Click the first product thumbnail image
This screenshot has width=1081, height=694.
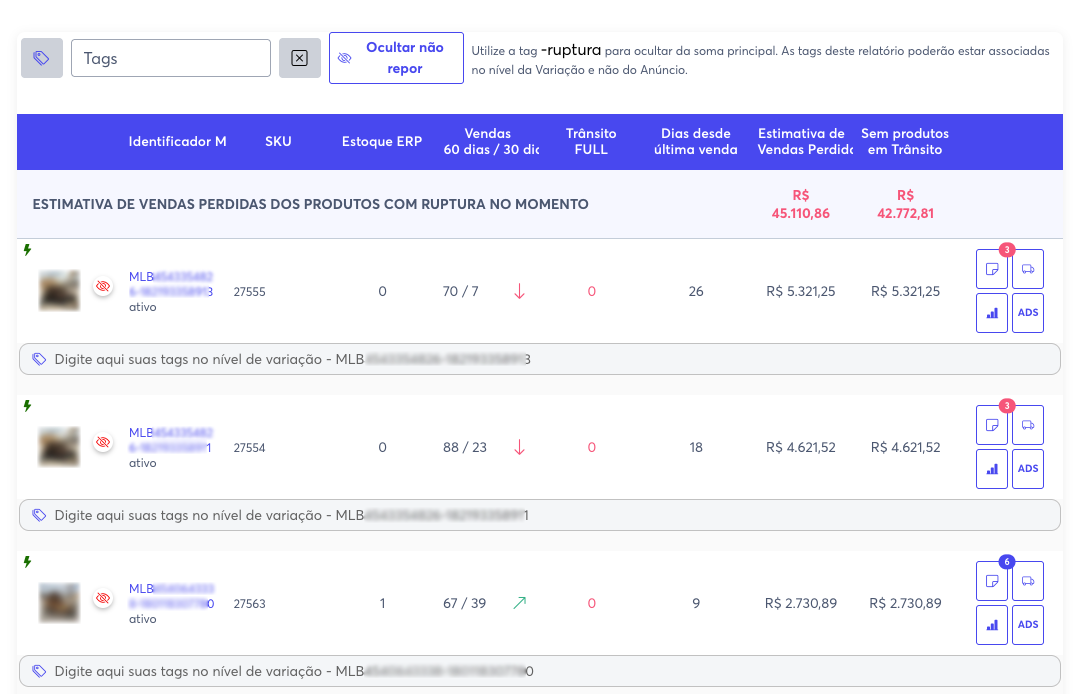point(58,290)
